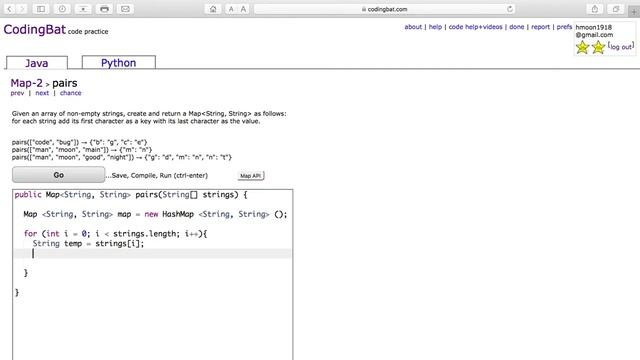Image resolution: width=640 pixels, height=360 pixels.
Task: Go forward using Safari's forward arrow
Action: pos(22,9)
